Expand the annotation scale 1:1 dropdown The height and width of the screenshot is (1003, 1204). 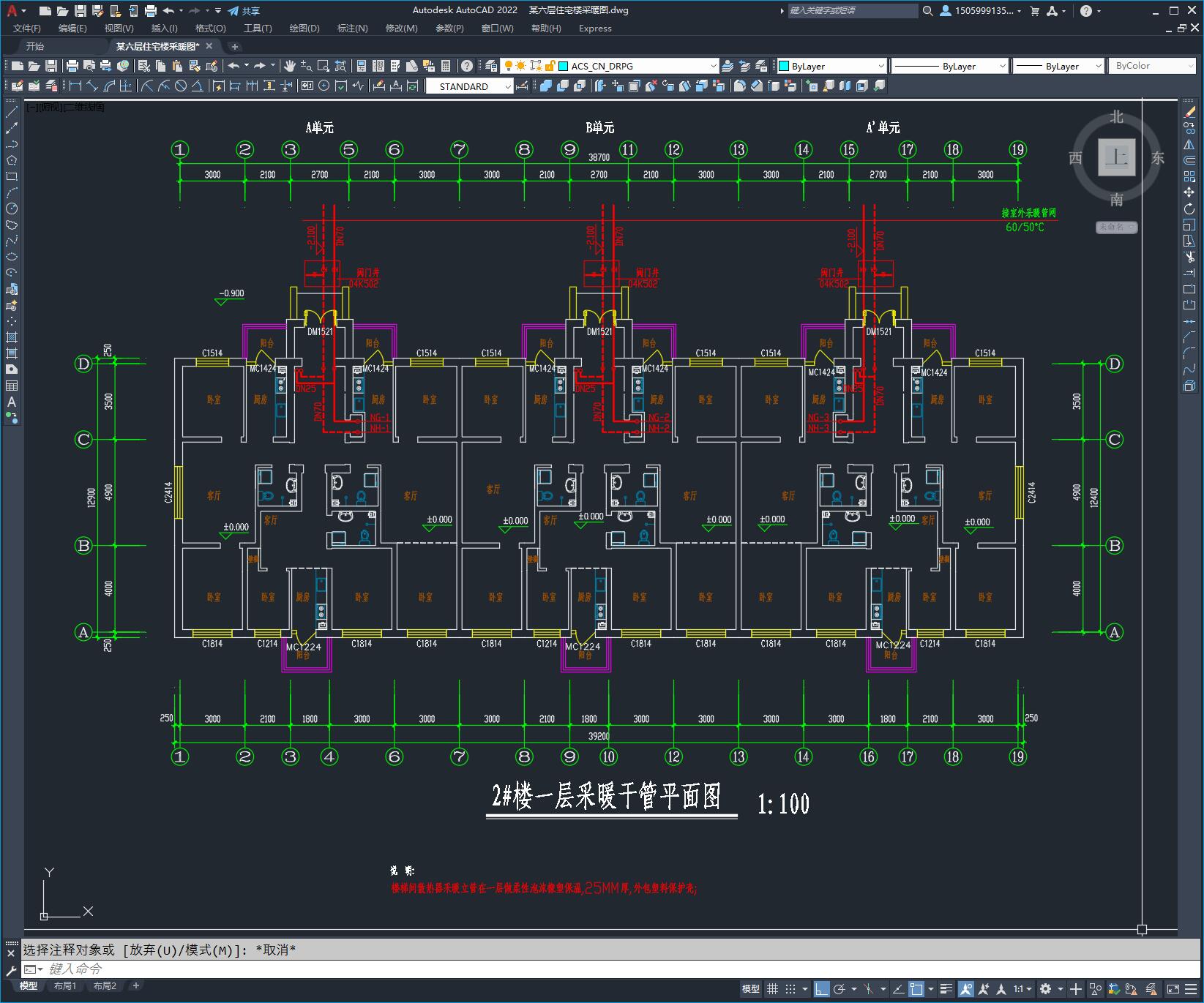pyautogui.click(x=1022, y=989)
